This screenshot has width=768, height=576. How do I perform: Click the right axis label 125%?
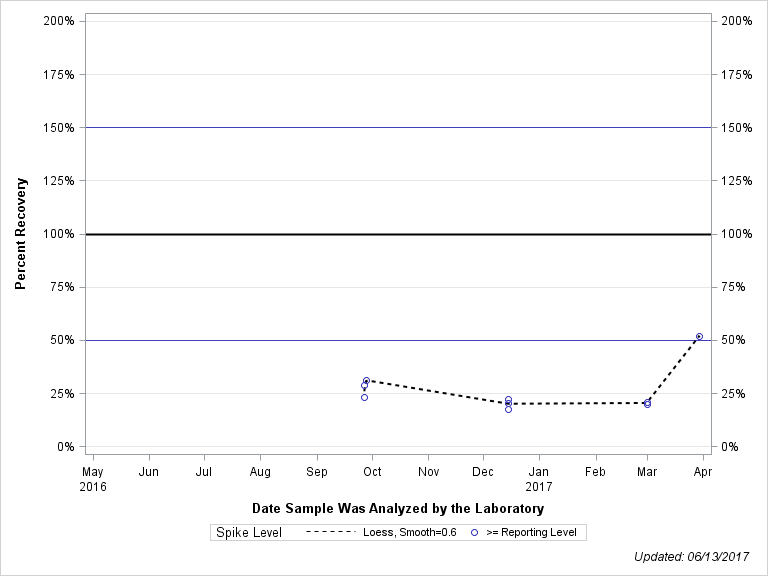tap(737, 181)
